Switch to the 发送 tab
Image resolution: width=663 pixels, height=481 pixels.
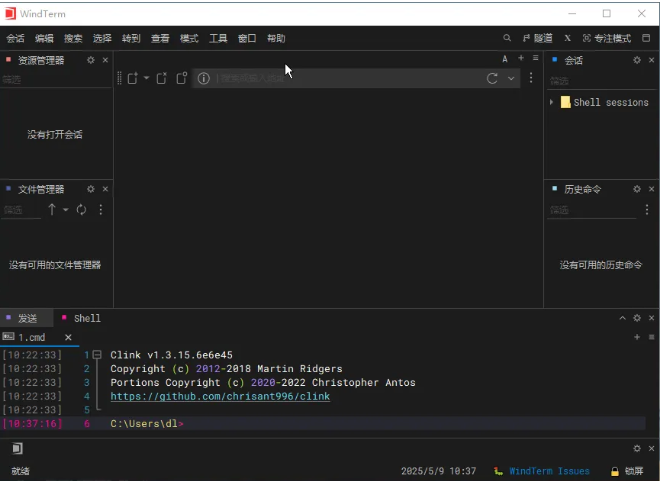(27, 318)
